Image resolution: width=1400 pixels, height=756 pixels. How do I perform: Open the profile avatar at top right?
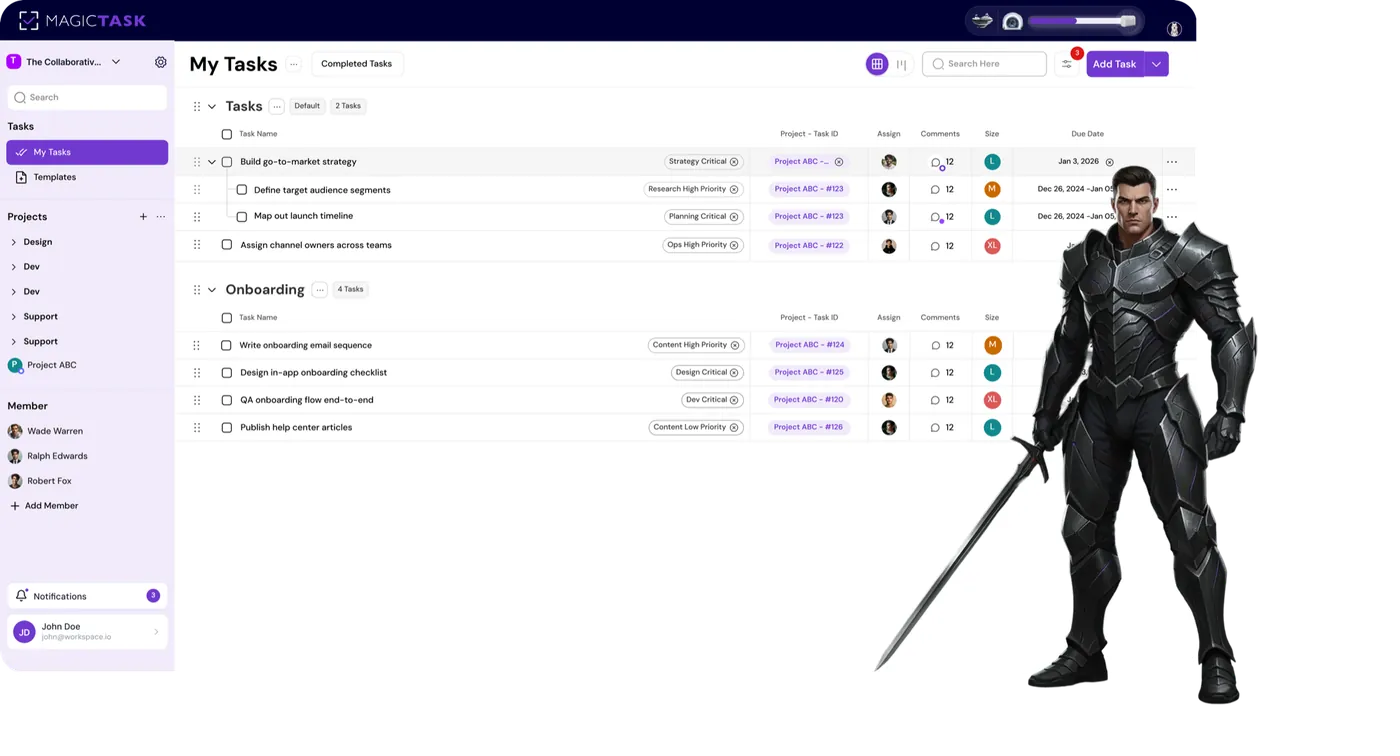1174,29
